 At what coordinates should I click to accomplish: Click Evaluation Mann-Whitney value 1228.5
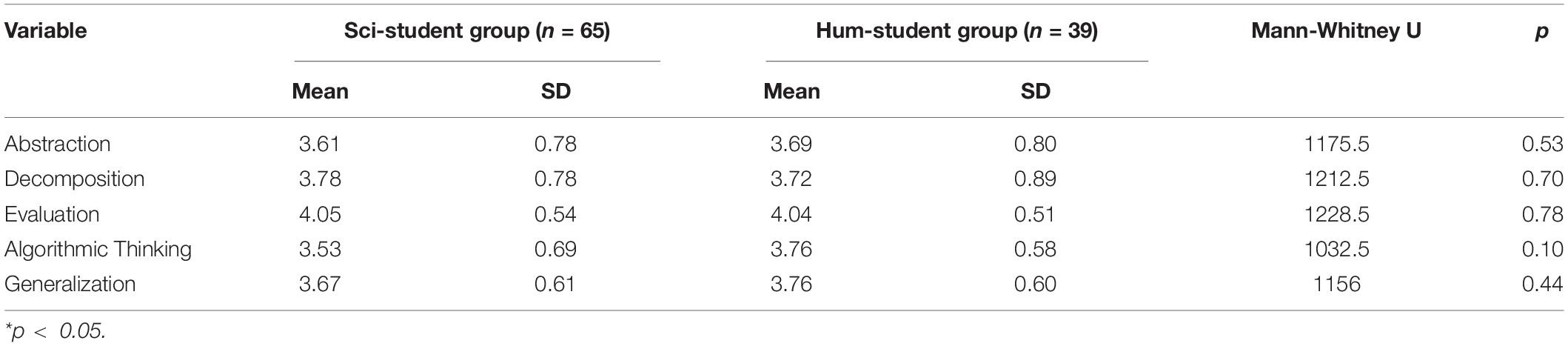(1337, 215)
